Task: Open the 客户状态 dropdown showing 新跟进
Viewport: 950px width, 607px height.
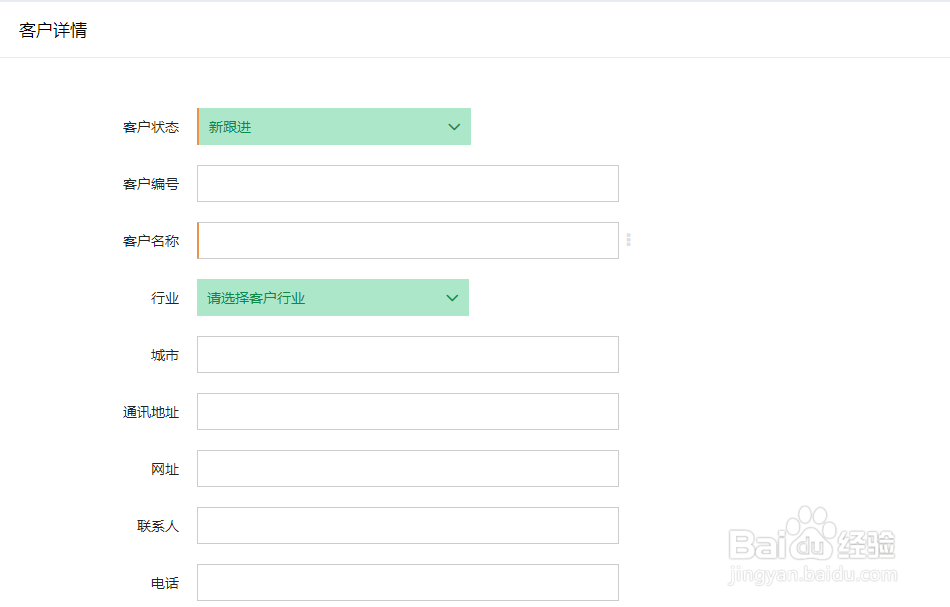Action: [320, 127]
